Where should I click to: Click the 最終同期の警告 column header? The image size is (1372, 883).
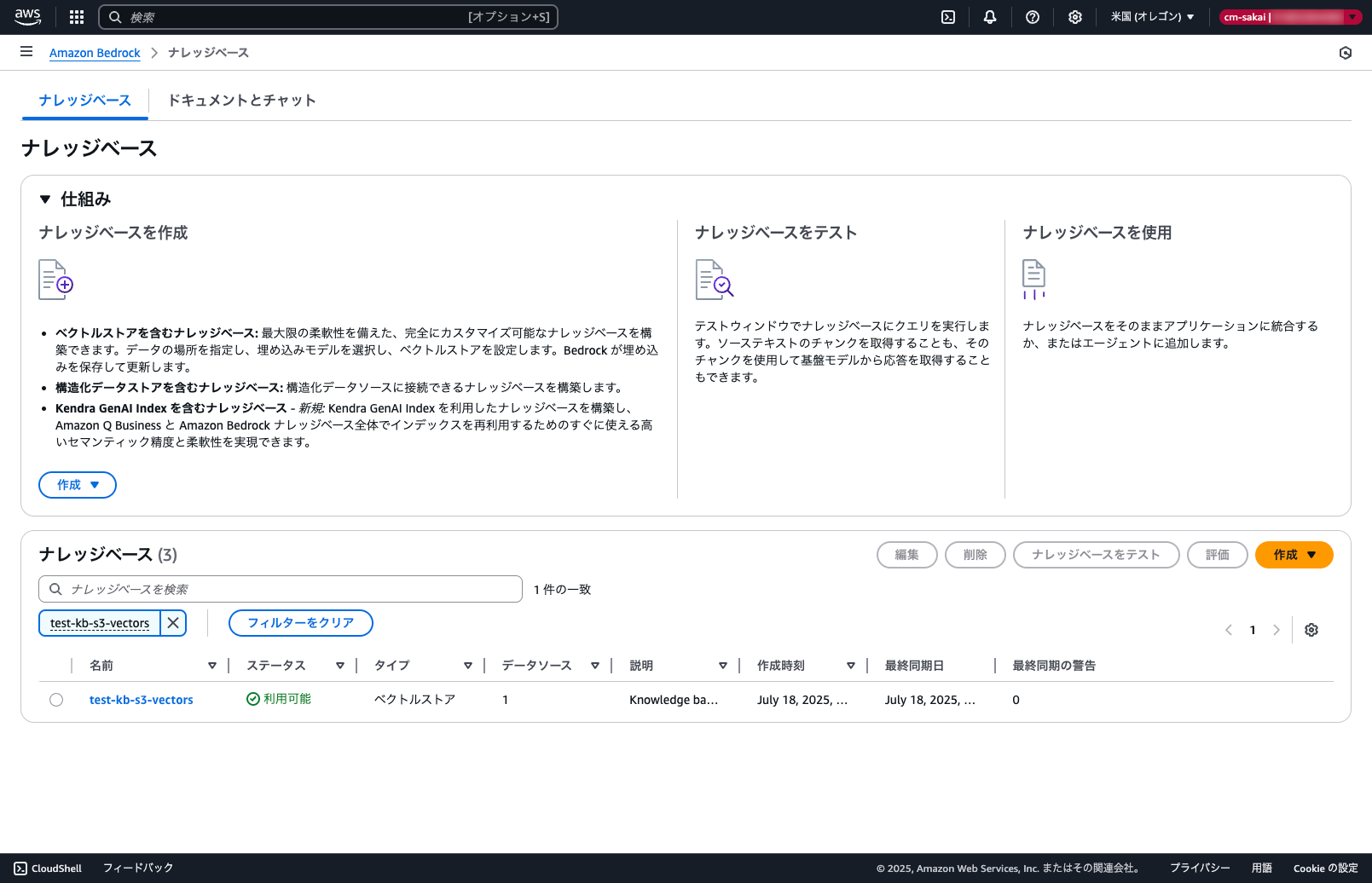tap(1054, 666)
